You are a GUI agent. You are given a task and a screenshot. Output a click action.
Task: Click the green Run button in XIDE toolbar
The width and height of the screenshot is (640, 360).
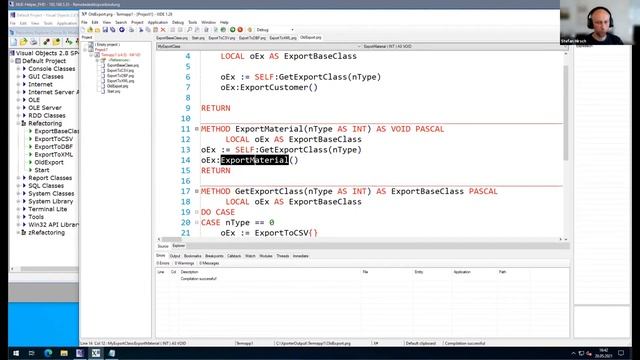point(232,30)
